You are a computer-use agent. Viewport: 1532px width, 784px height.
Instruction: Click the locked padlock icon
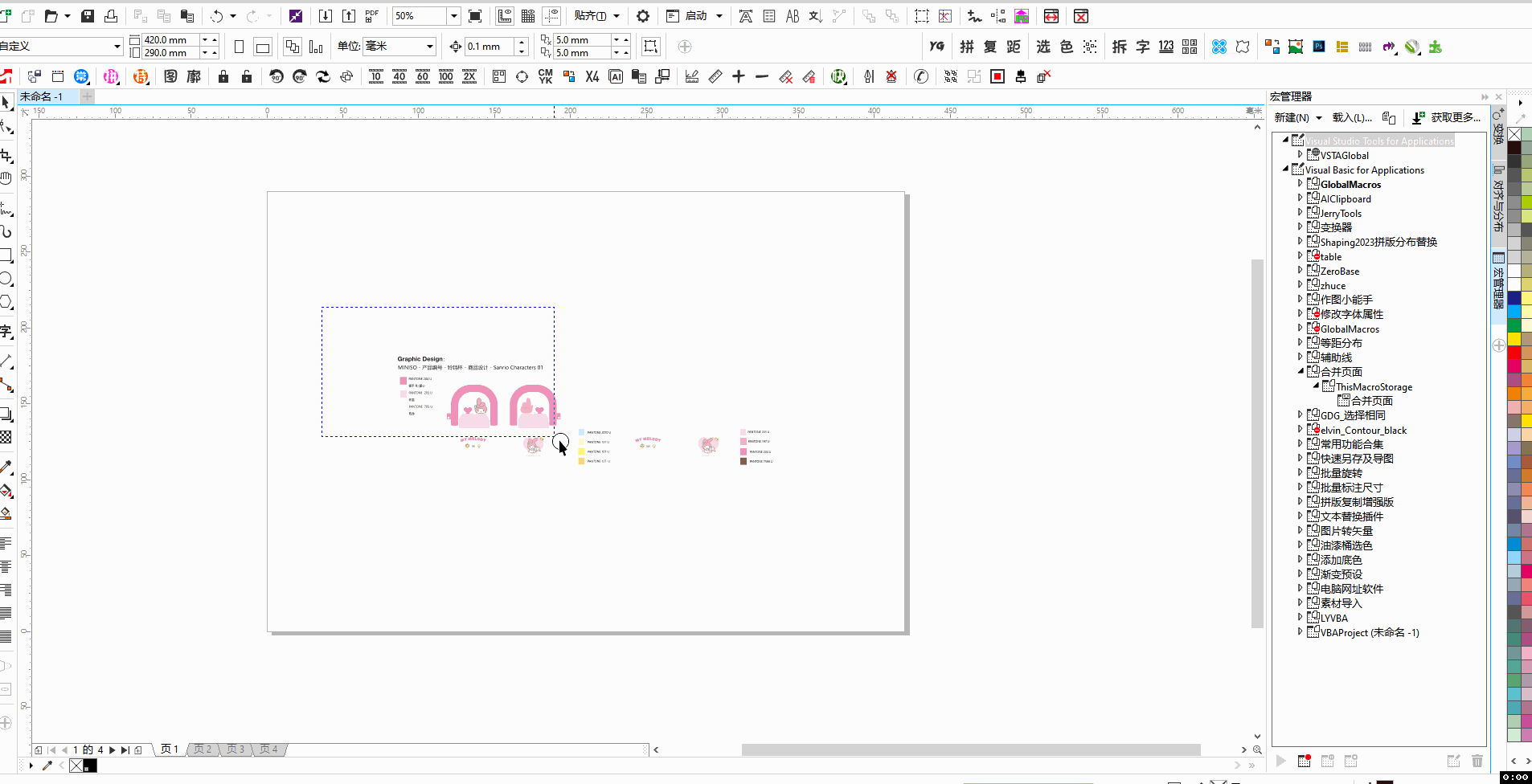[223, 76]
